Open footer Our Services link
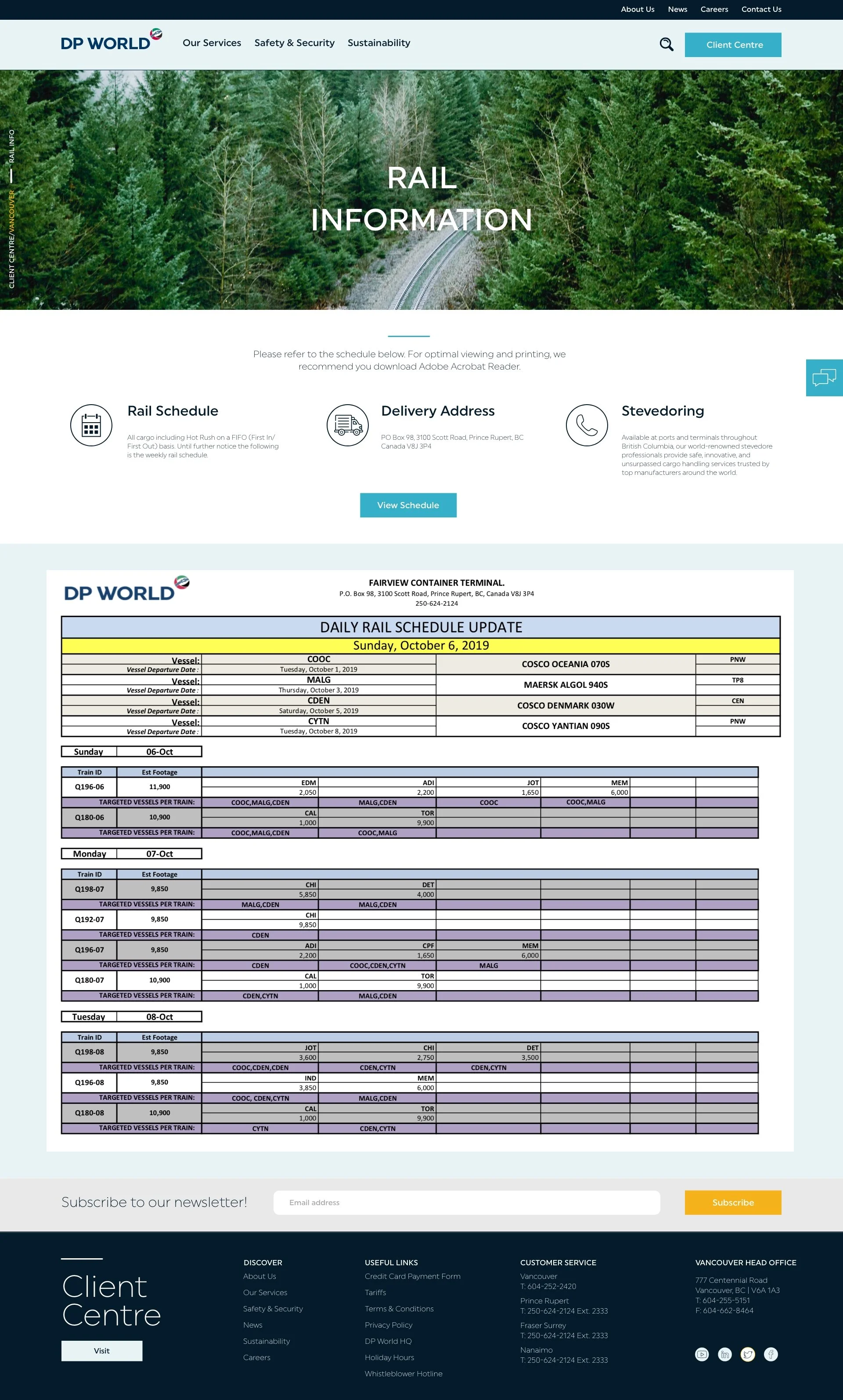The image size is (843, 1400). point(265,1293)
